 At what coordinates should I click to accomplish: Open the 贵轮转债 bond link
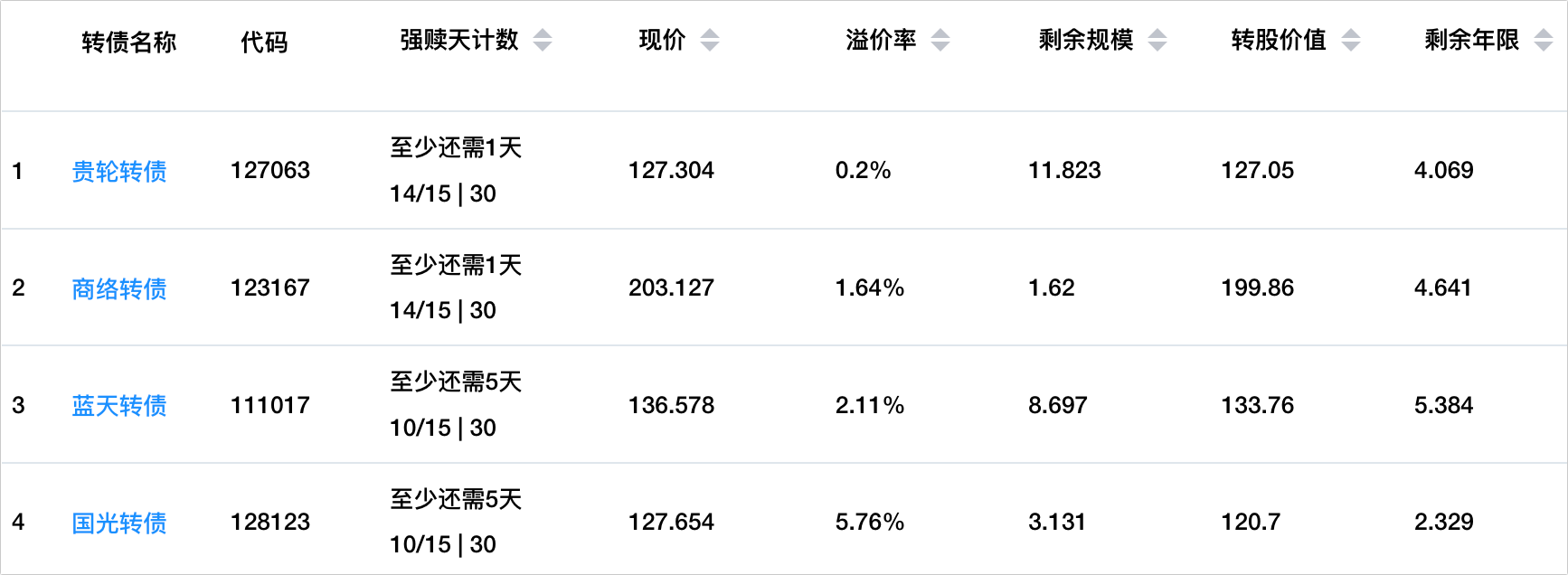click(119, 171)
